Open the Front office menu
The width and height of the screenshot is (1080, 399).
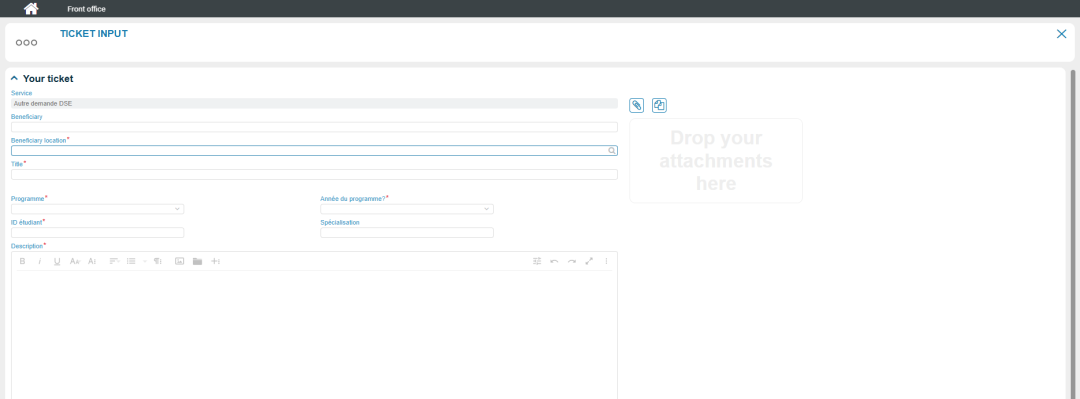pyautogui.click(x=86, y=9)
